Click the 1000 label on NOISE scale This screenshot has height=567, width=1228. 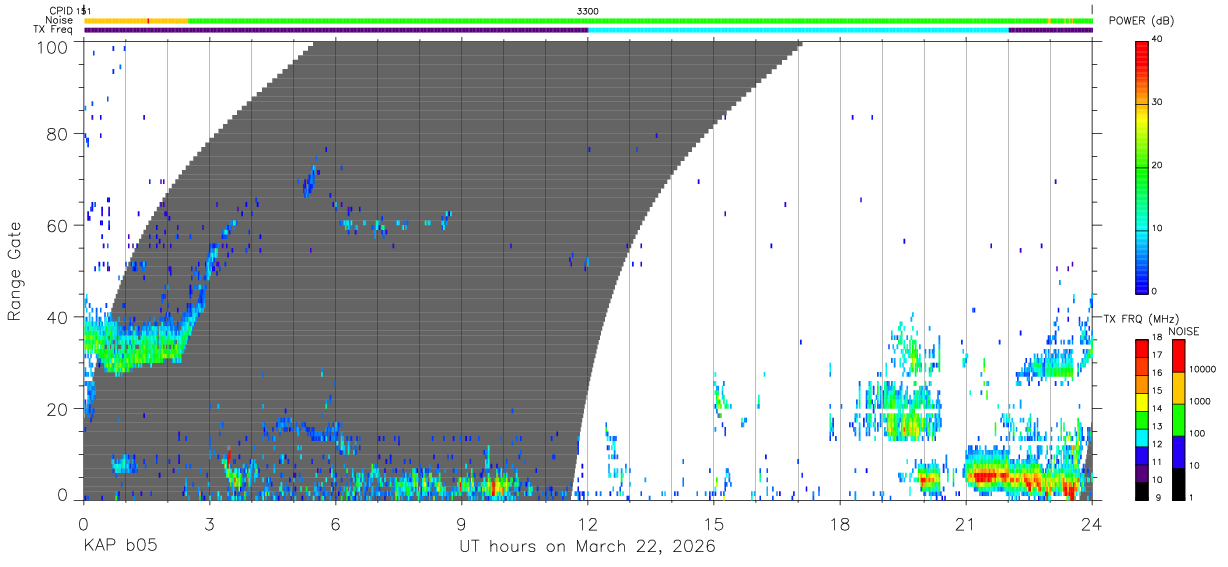click(1201, 400)
